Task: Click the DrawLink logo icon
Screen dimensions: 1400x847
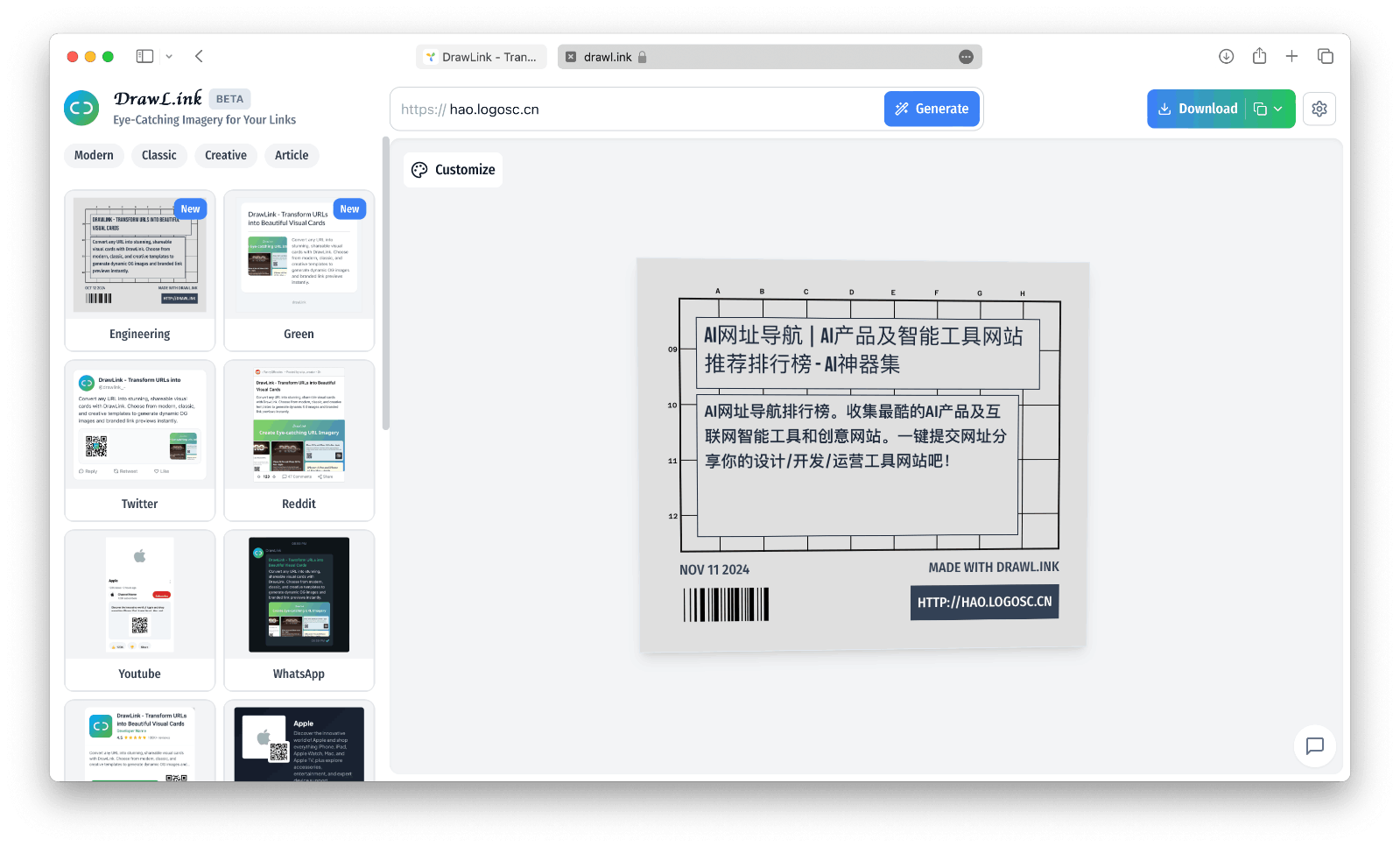Action: coord(81,109)
